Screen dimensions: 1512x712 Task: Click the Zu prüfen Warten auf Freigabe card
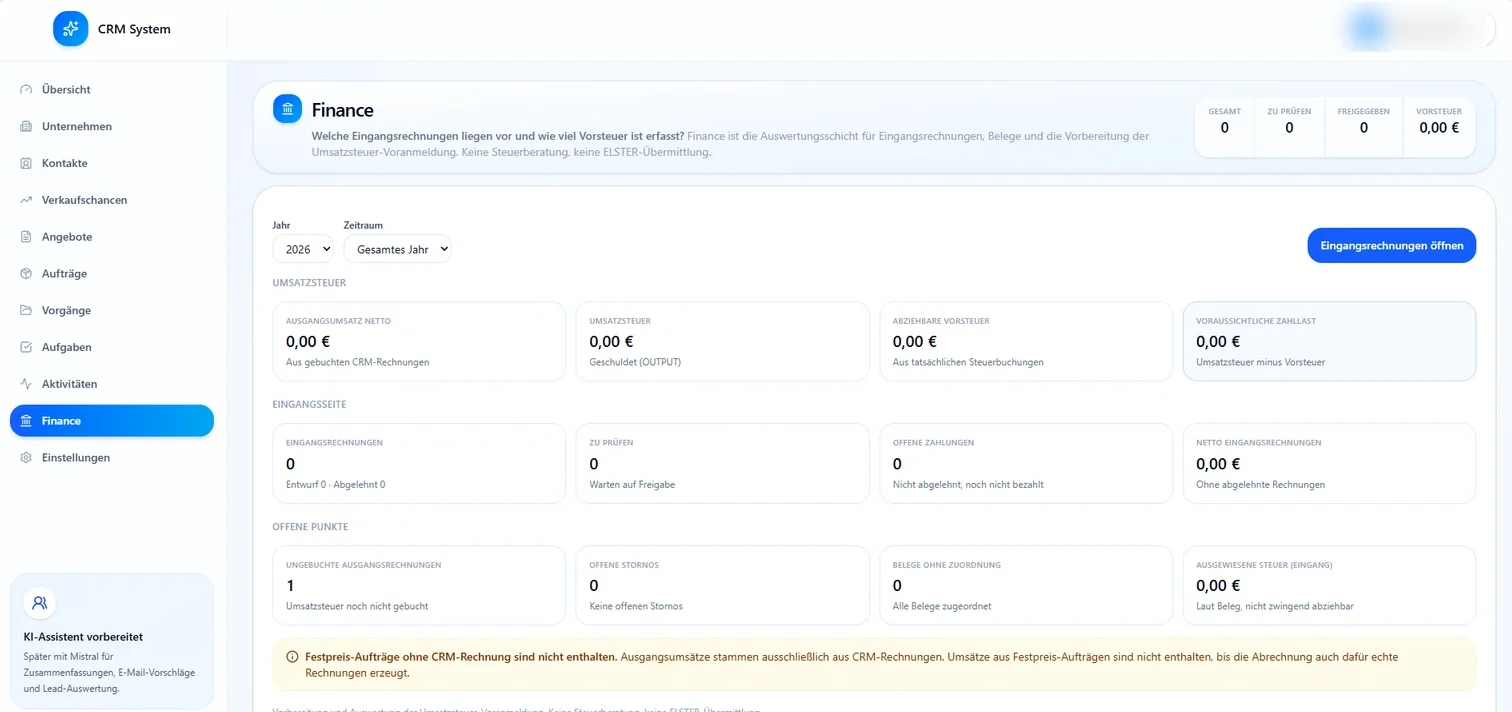(x=722, y=463)
